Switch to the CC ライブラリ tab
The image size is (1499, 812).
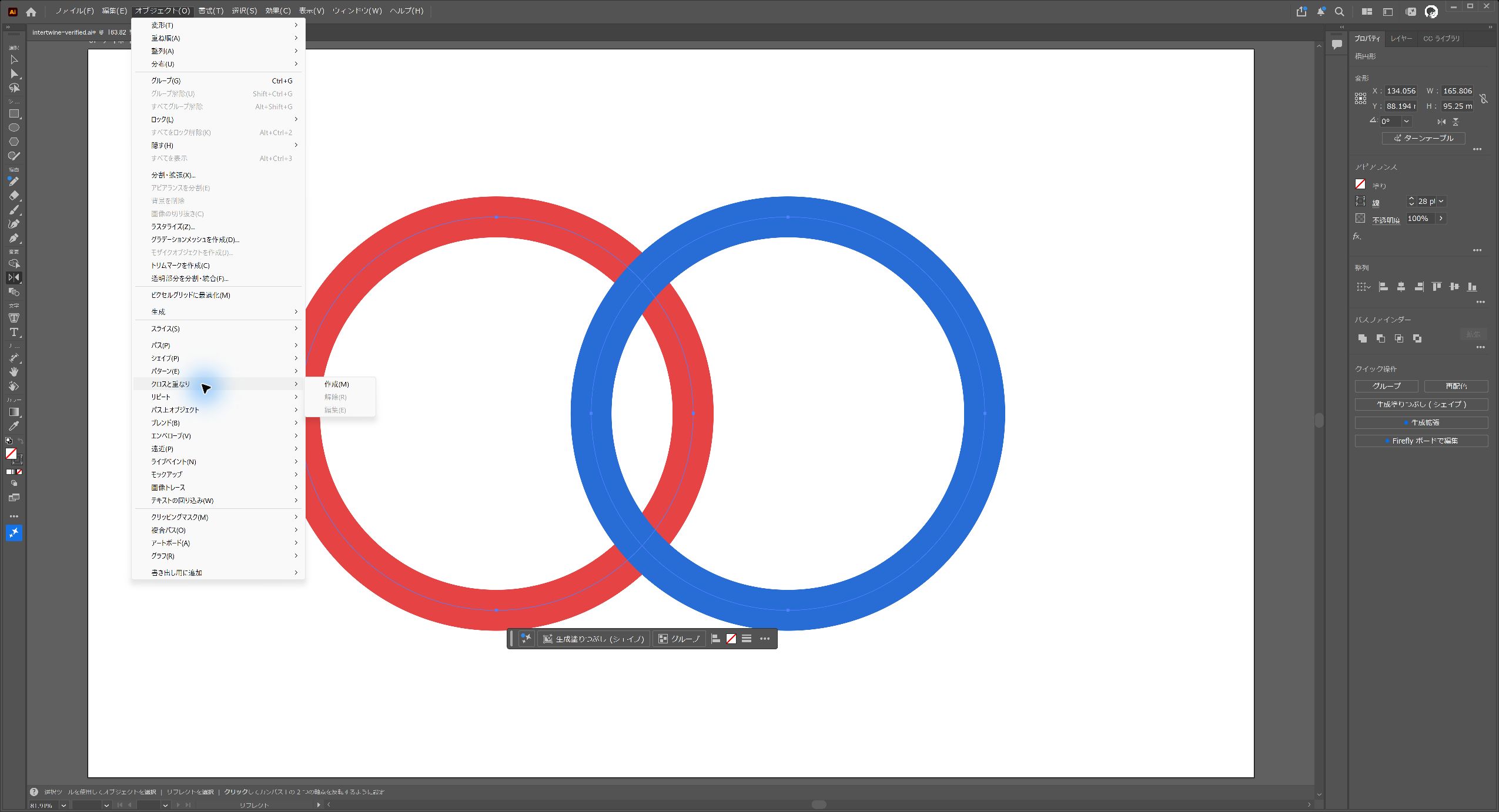(x=1441, y=39)
